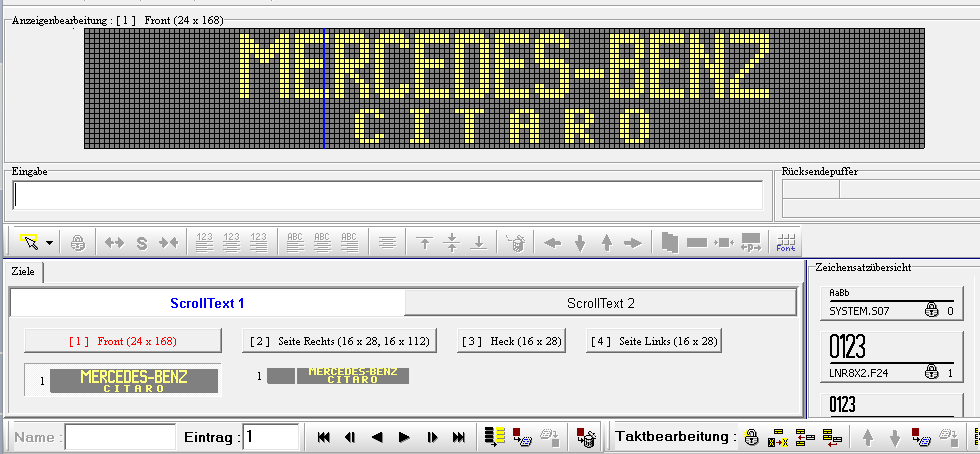980x454 pixels.
Task: Click the Rücksendepuffer field
Action: coord(881,198)
